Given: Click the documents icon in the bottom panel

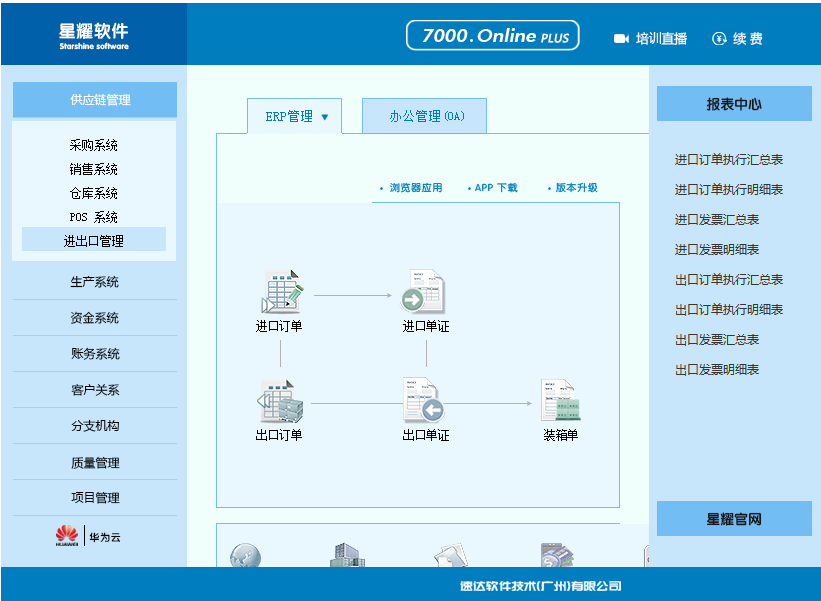Looking at the screenshot, I should pos(451,555).
